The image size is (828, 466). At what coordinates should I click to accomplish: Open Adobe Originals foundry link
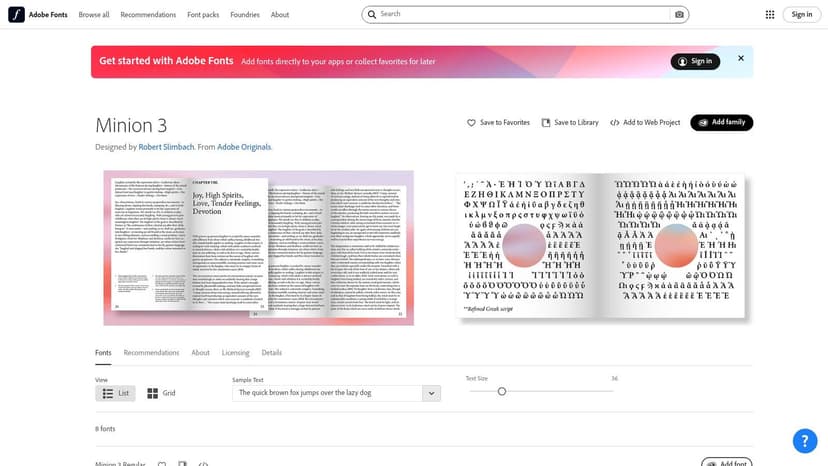click(x=244, y=147)
